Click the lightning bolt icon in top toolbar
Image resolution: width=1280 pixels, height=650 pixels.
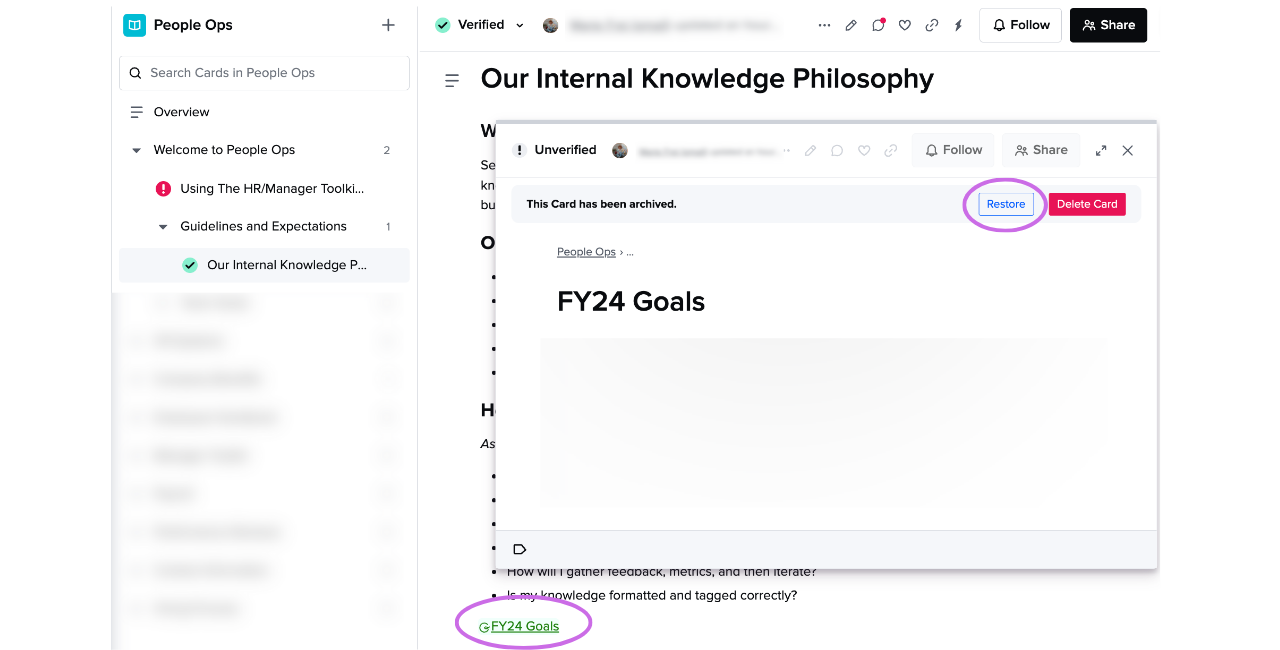(958, 25)
